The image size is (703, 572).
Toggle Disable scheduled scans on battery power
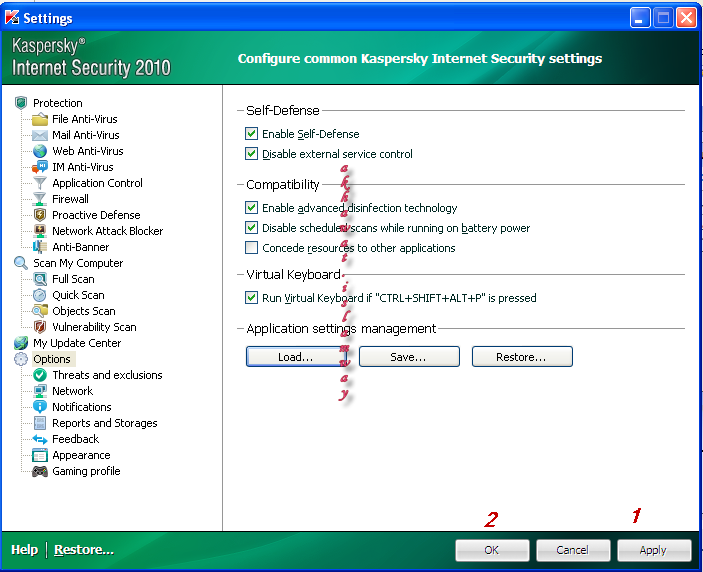(x=252, y=228)
